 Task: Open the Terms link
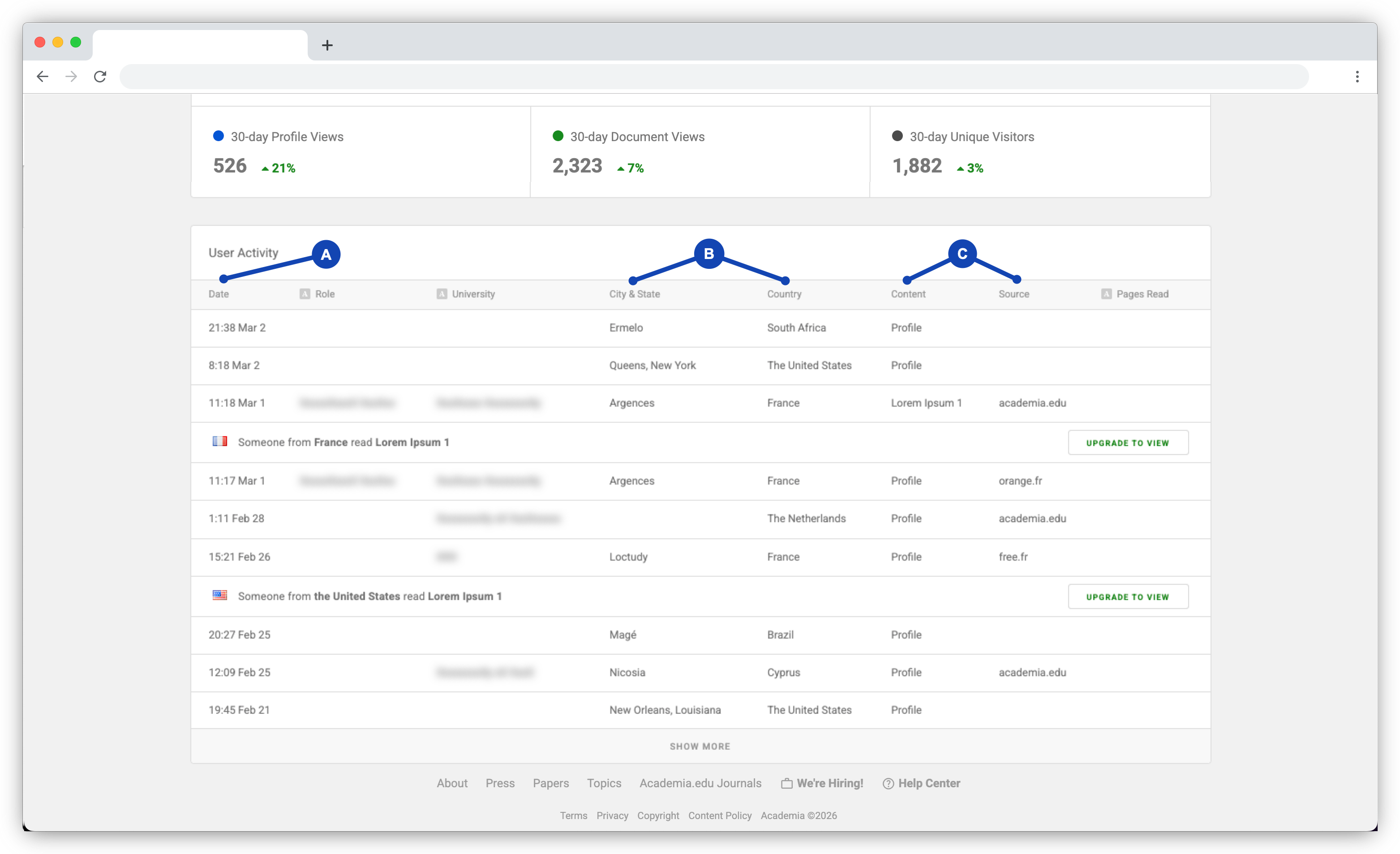click(x=573, y=816)
